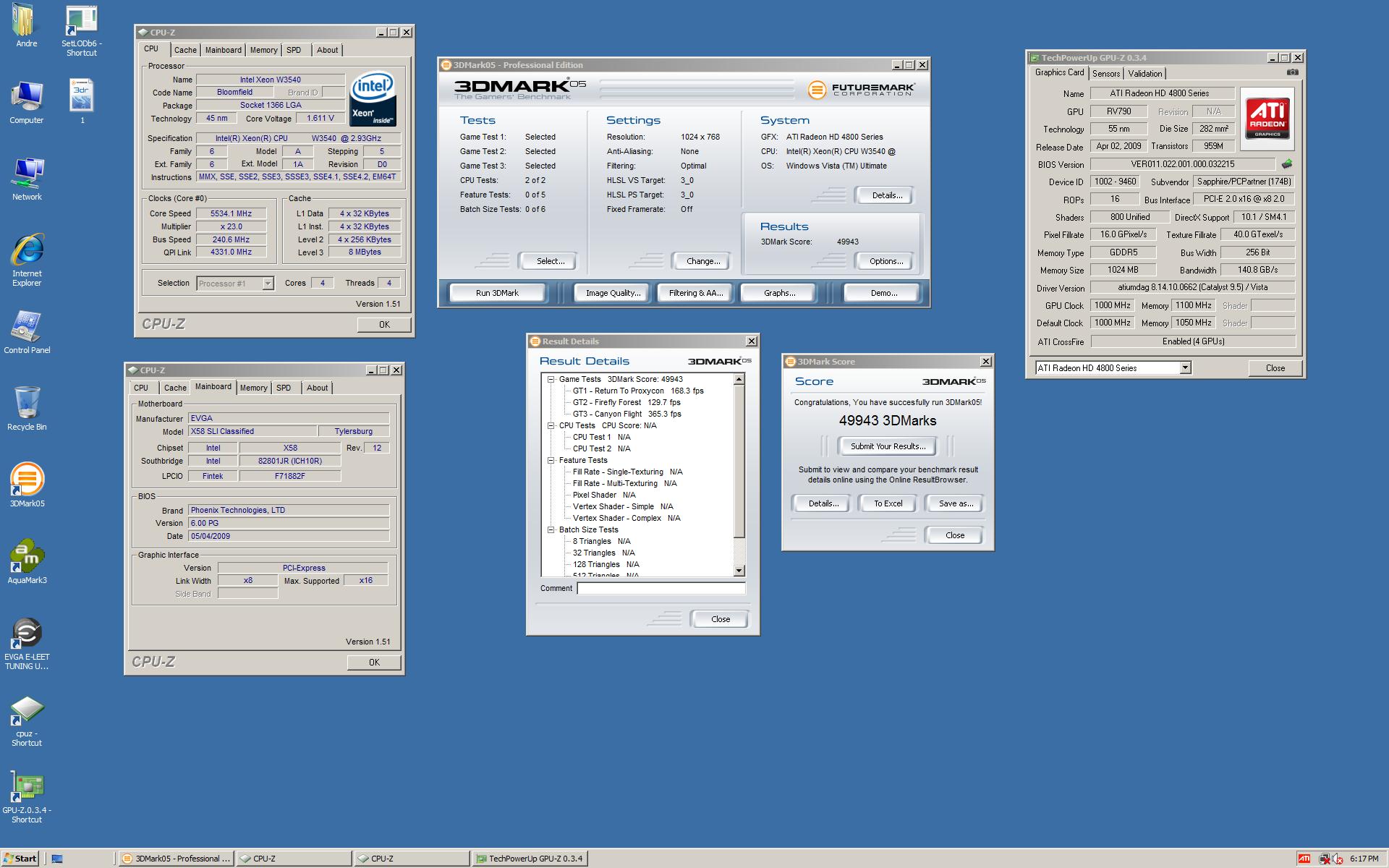Click the volume tray icon
The height and width of the screenshot is (868, 1389).
1338,859
